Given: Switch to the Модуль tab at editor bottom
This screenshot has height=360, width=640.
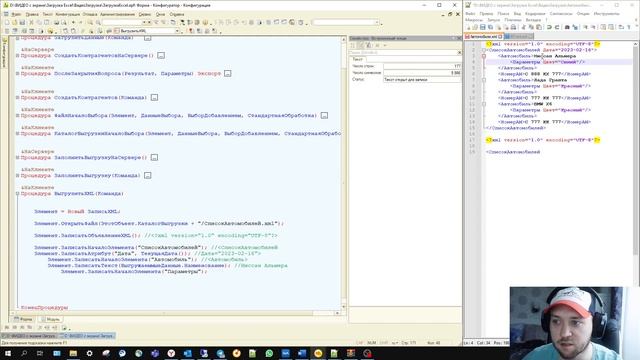Looking at the screenshot, I should [x=51, y=319].
